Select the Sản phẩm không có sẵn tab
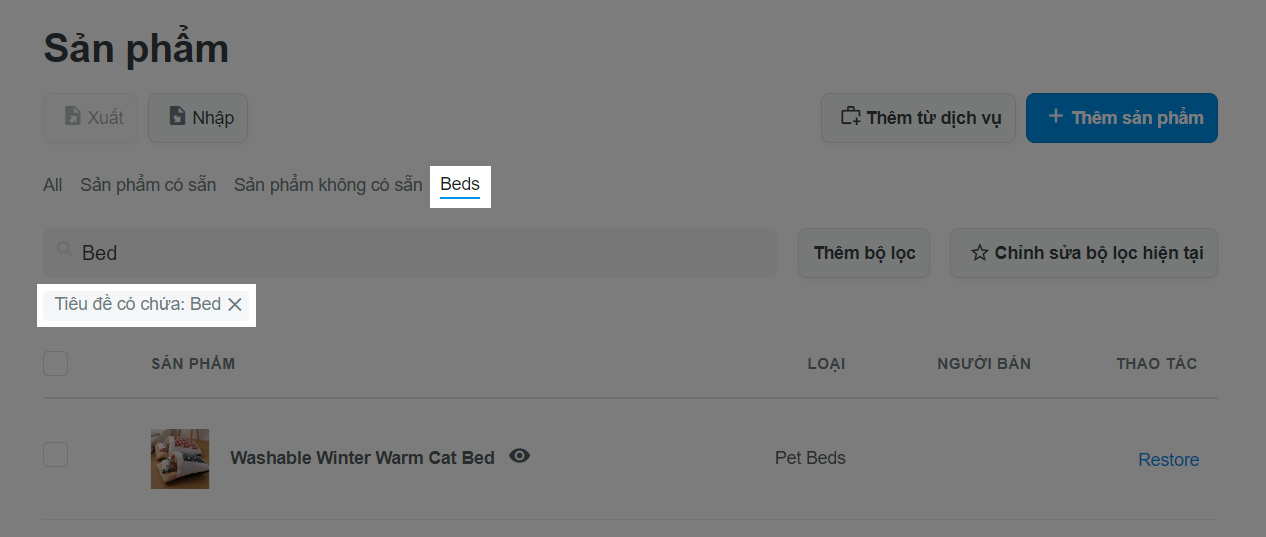 328,185
